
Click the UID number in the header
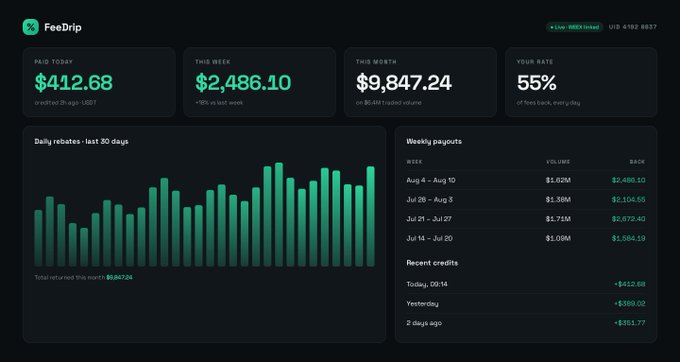[x=633, y=27]
